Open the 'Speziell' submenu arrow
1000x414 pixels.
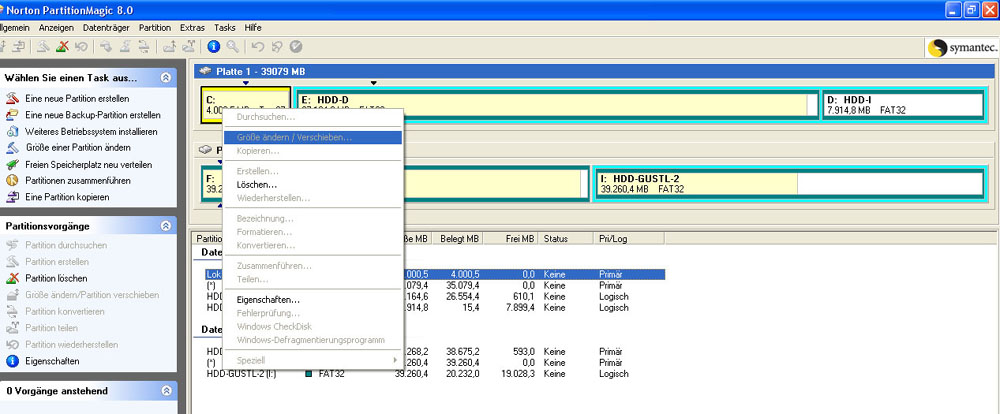point(394,360)
